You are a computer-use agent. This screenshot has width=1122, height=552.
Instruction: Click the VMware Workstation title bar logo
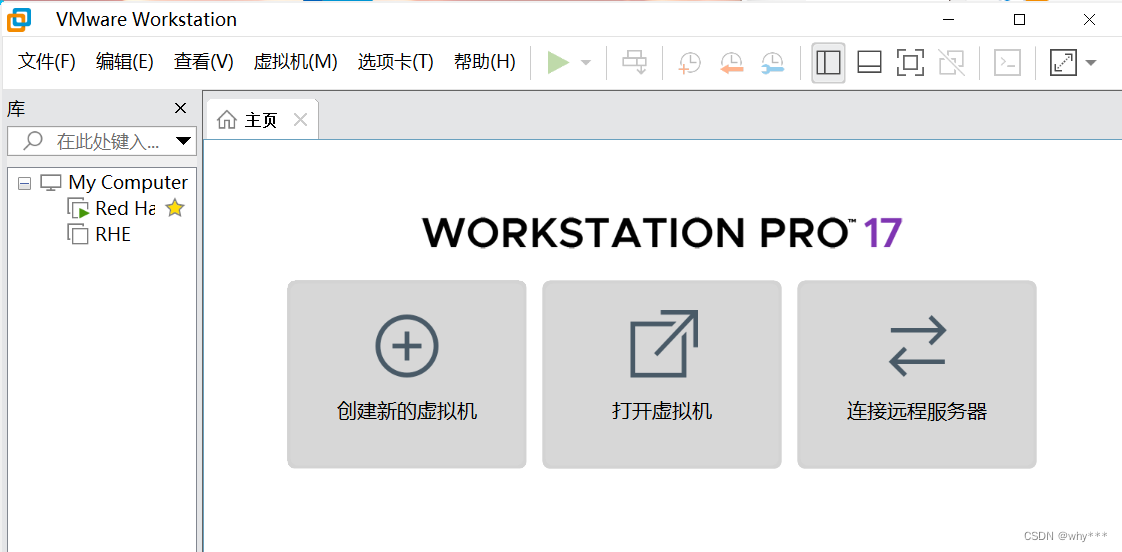(x=19, y=19)
